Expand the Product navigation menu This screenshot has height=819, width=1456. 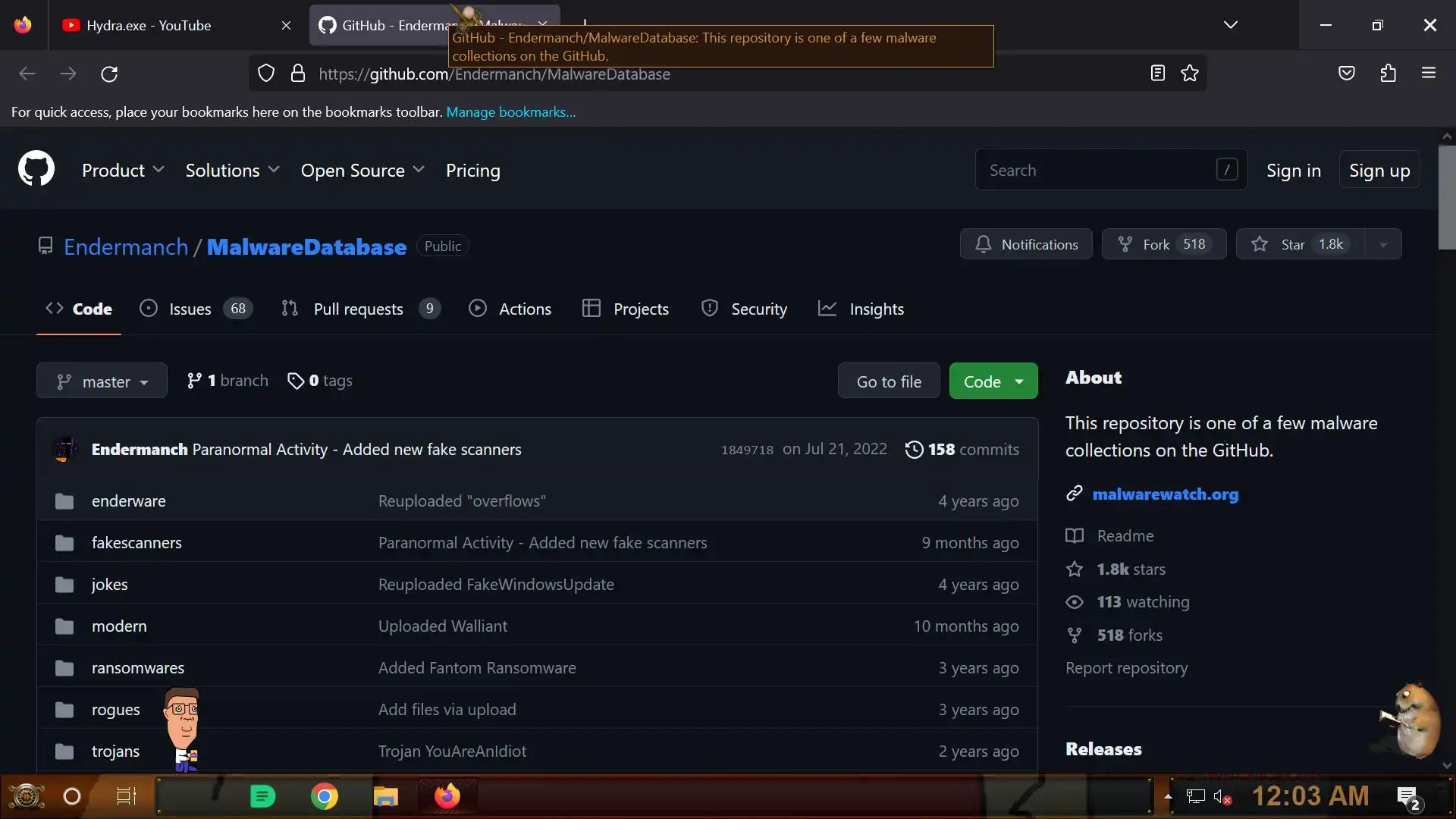(x=123, y=171)
